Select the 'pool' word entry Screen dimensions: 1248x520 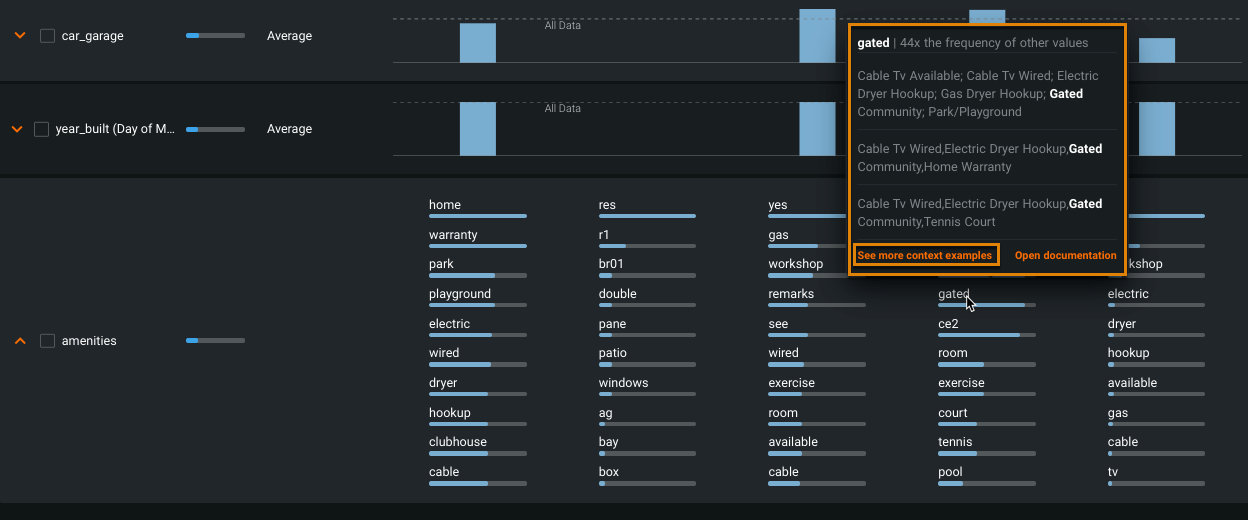(x=950, y=472)
